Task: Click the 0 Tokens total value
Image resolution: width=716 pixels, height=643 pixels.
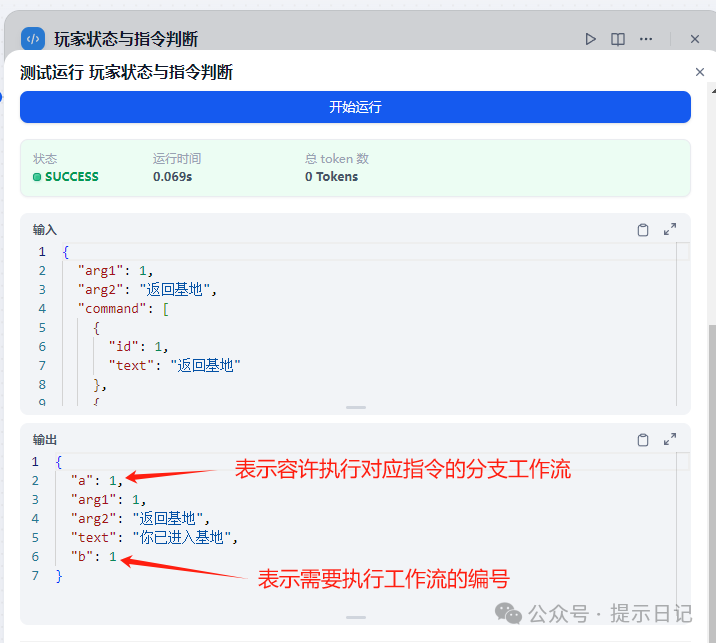Action: [331, 177]
